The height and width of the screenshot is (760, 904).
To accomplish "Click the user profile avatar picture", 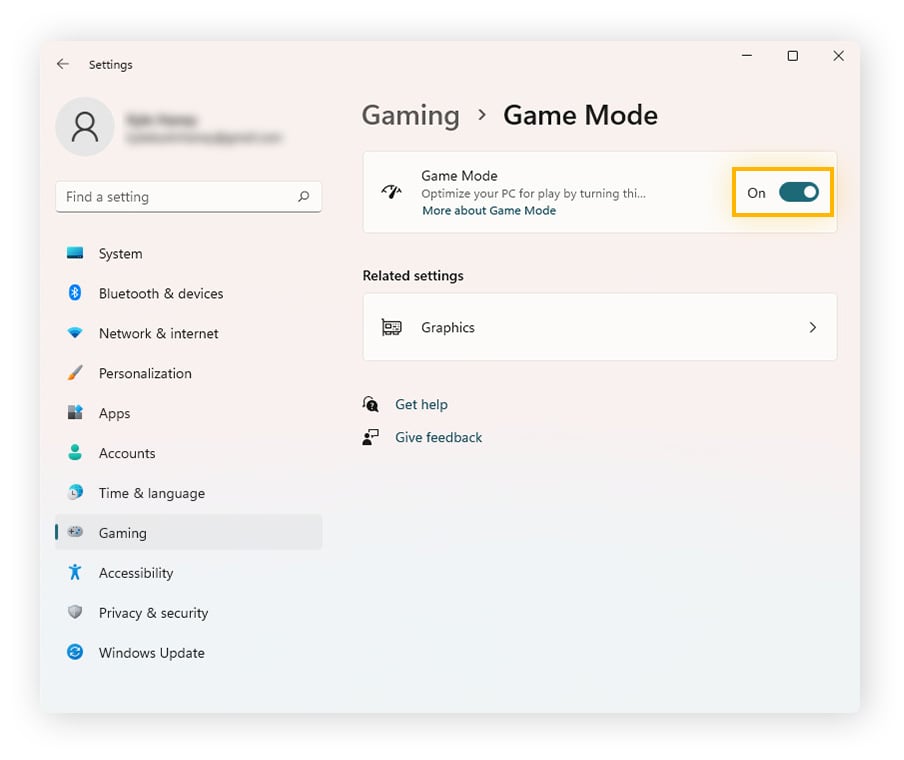I will [85, 127].
